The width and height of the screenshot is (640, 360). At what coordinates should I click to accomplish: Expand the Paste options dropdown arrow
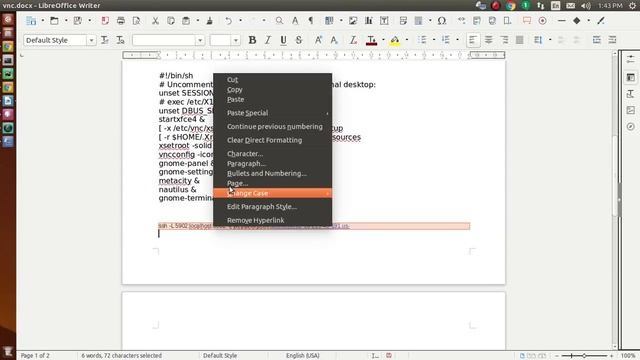[198, 20]
